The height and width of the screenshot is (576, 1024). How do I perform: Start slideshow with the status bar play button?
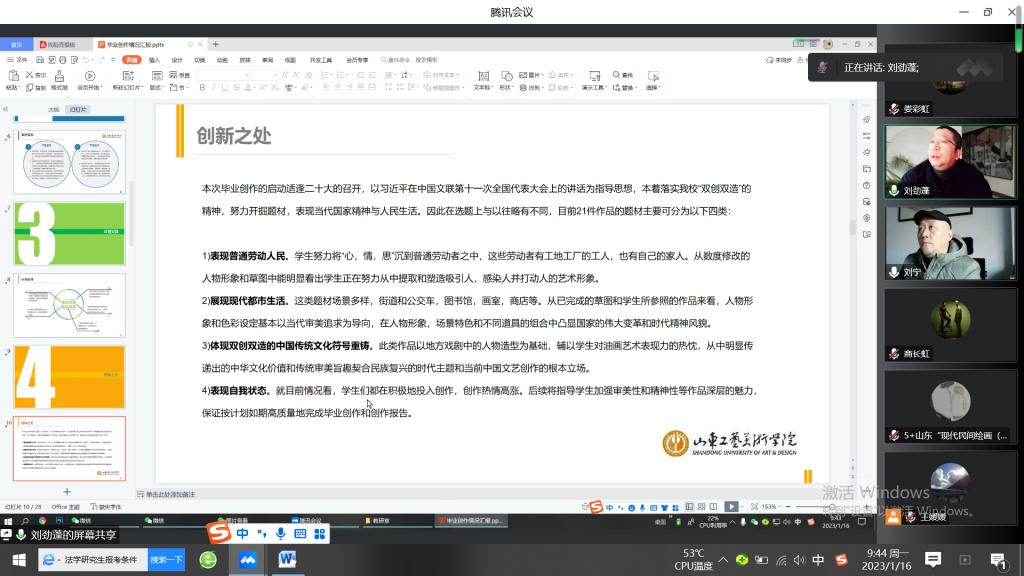pos(731,507)
